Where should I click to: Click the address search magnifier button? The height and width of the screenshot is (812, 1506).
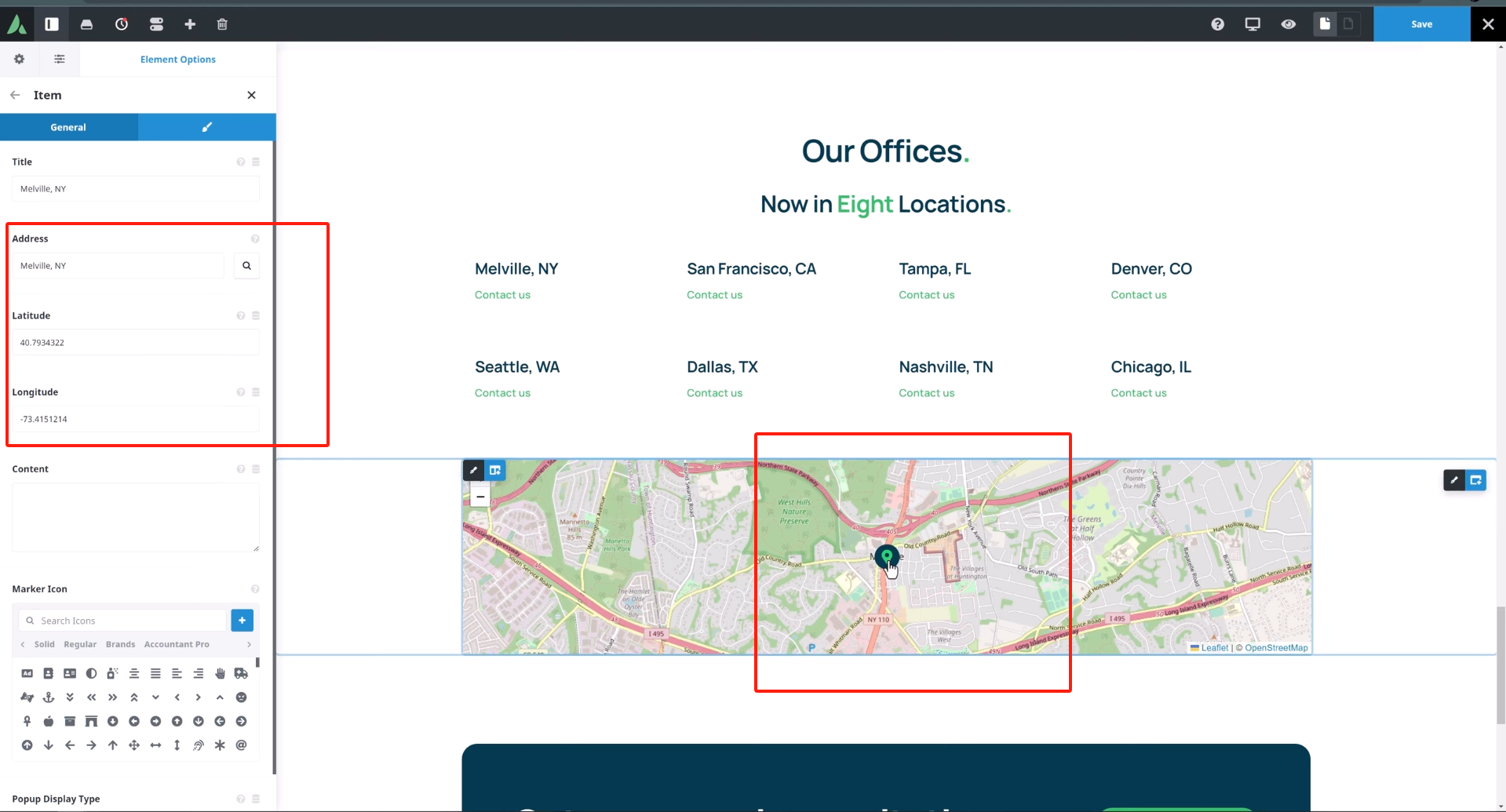point(246,266)
